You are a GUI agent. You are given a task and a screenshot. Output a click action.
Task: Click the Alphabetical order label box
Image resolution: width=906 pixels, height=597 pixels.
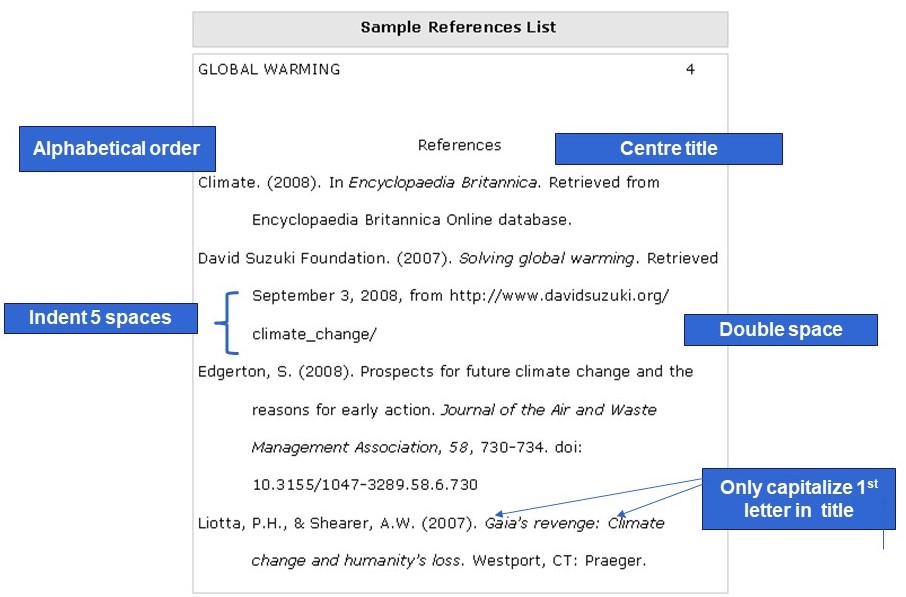coord(117,149)
